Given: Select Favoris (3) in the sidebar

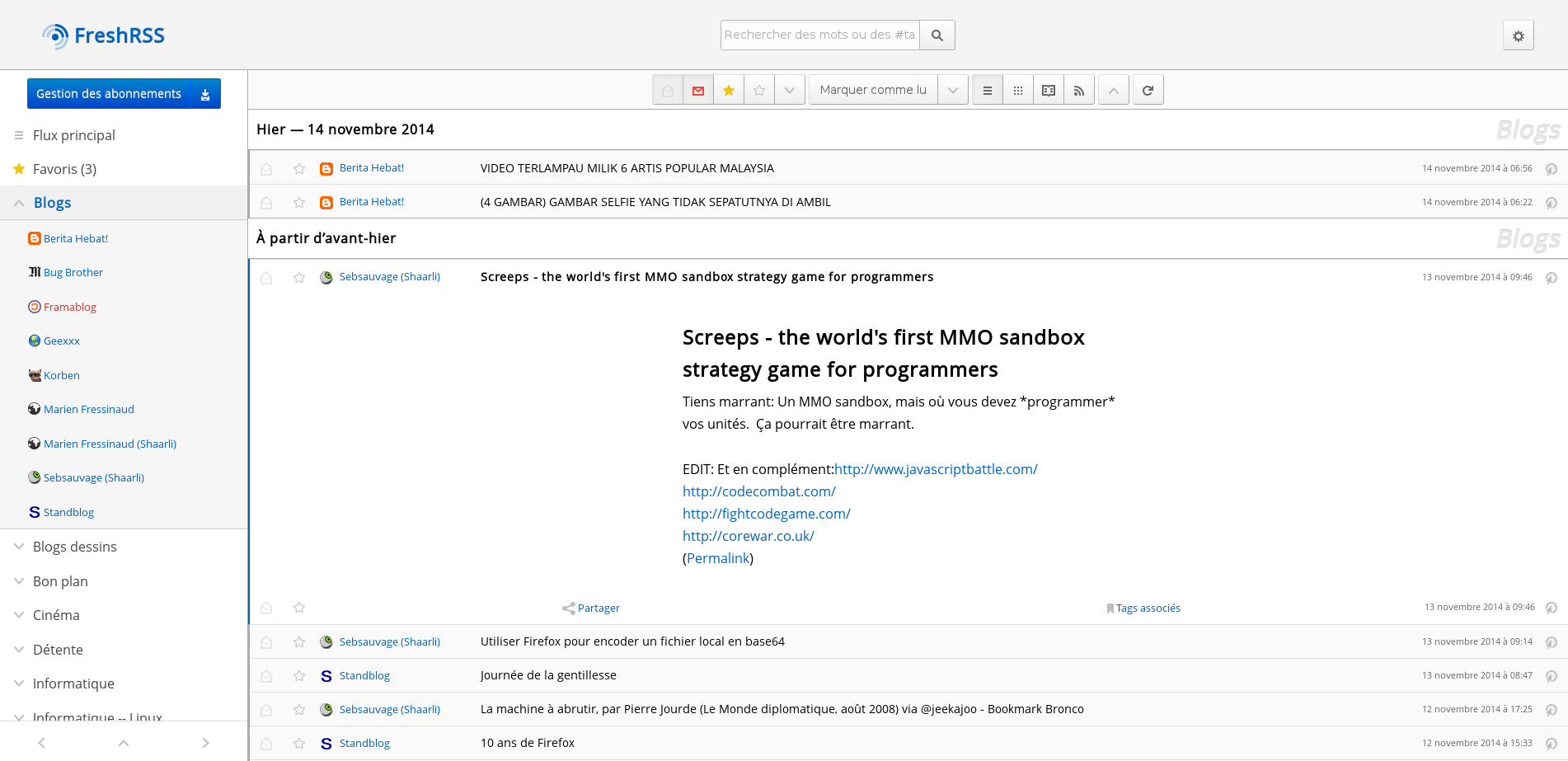Looking at the screenshot, I should tap(64, 169).
